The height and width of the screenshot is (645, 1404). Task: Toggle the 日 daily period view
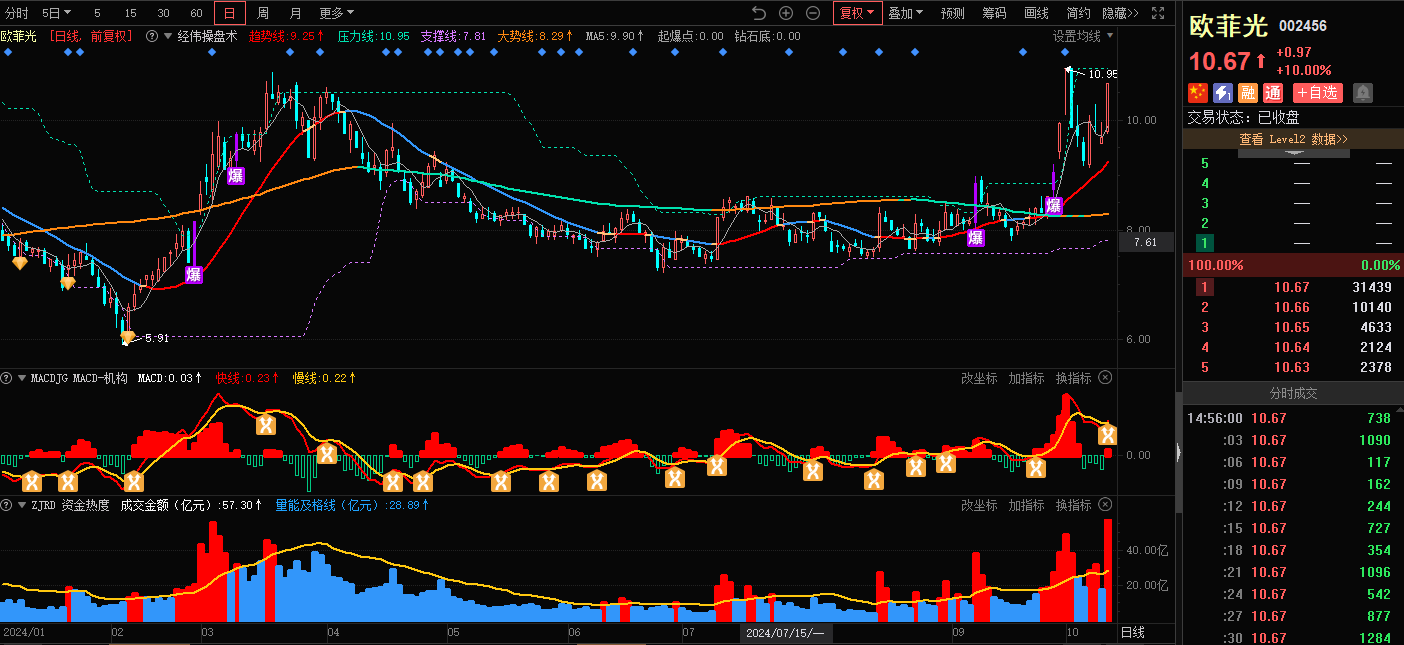tap(229, 13)
